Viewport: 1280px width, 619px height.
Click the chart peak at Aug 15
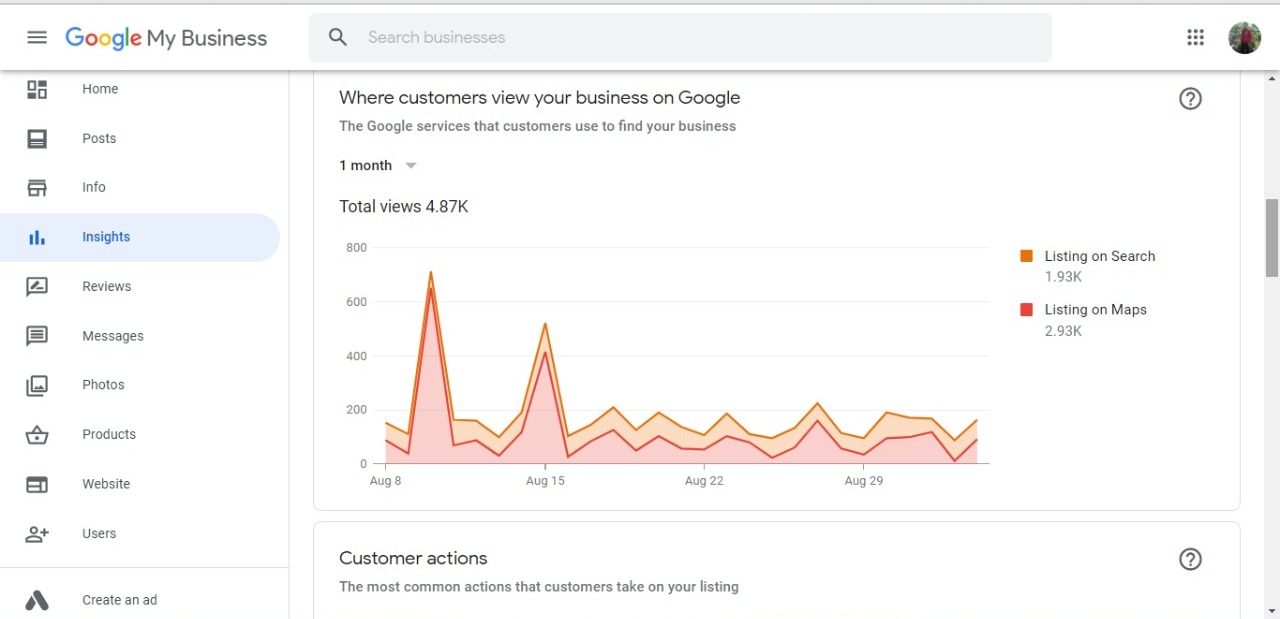coord(545,324)
